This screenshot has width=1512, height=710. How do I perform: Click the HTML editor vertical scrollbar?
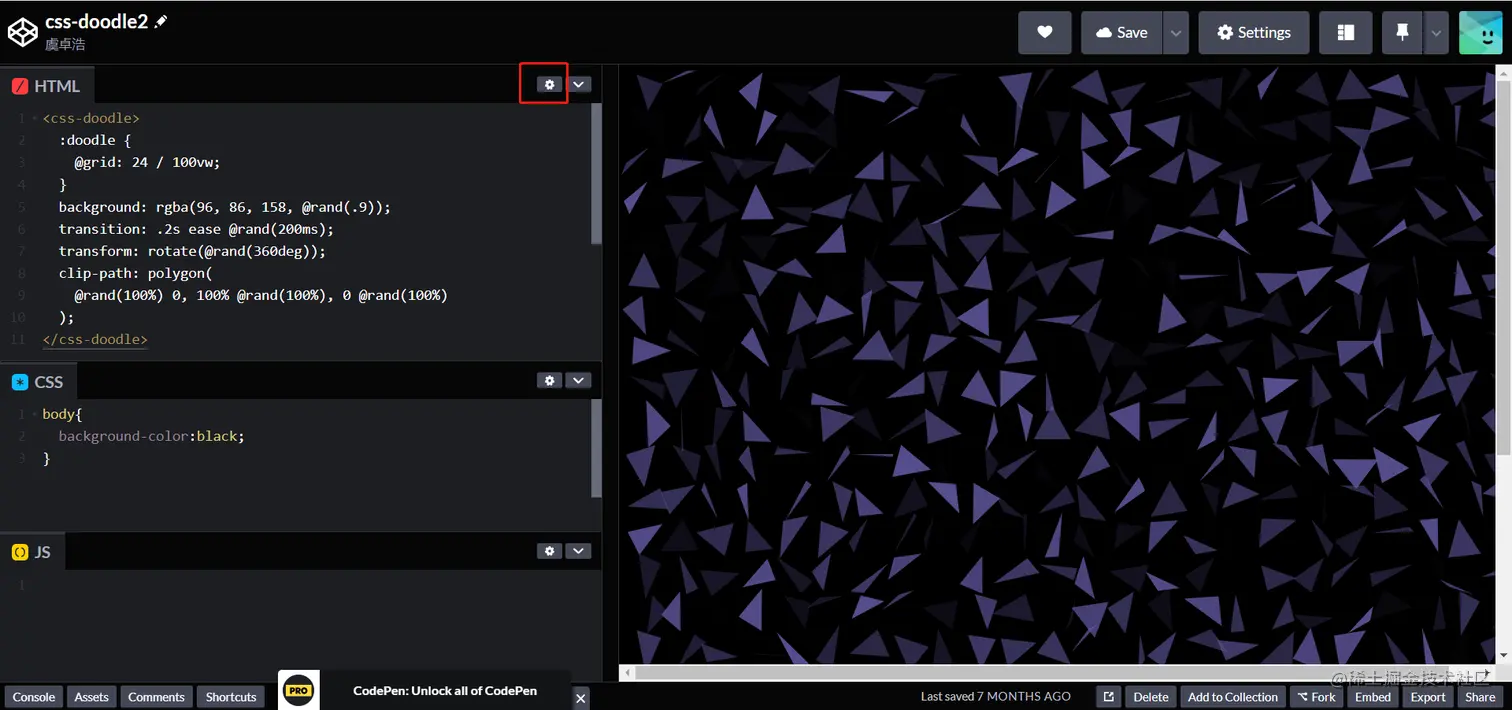597,173
